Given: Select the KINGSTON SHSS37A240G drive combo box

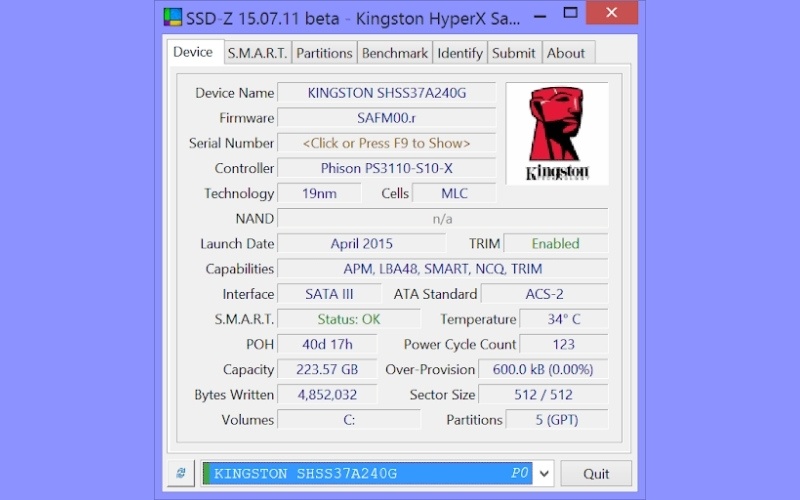Looking at the screenshot, I should pos(367,473).
